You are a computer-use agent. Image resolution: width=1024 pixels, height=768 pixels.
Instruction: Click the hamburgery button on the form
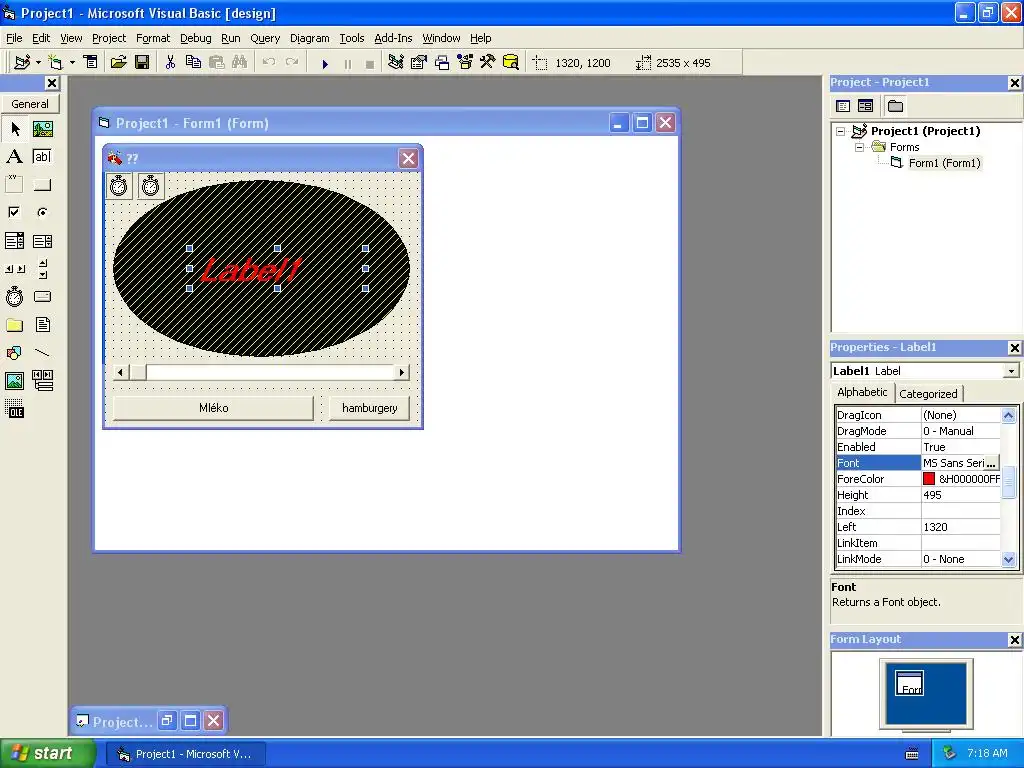tap(370, 408)
